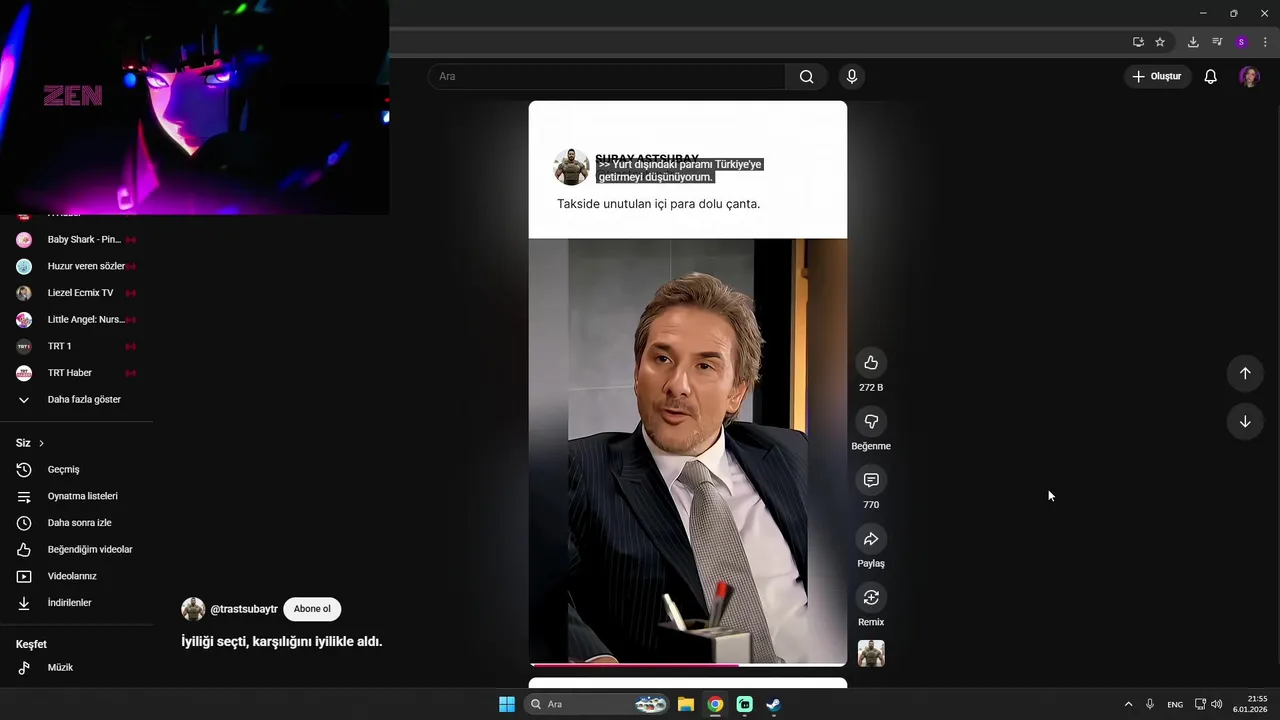The image size is (1280, 720).
Task: Open the sound source thumbnail below Remix
Action: [x=871, y=653]
